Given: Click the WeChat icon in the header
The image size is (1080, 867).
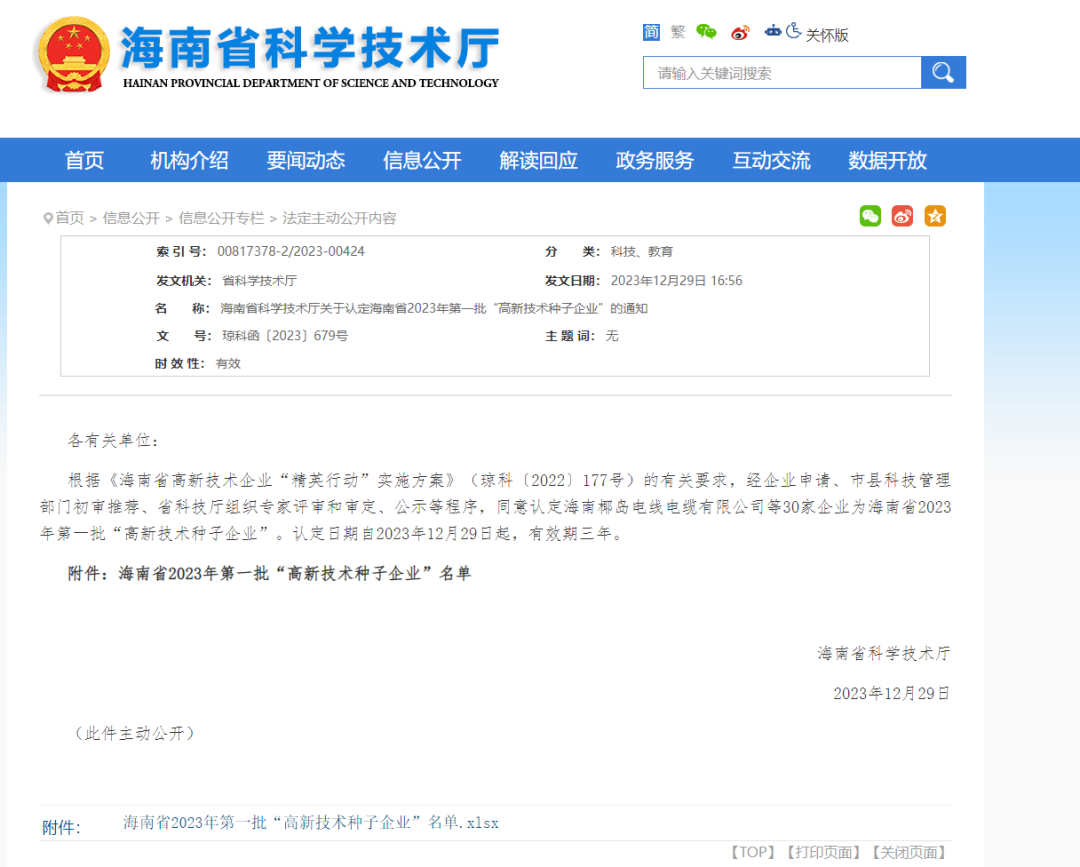Looking at the screenshot, I should tap(704, 32).
